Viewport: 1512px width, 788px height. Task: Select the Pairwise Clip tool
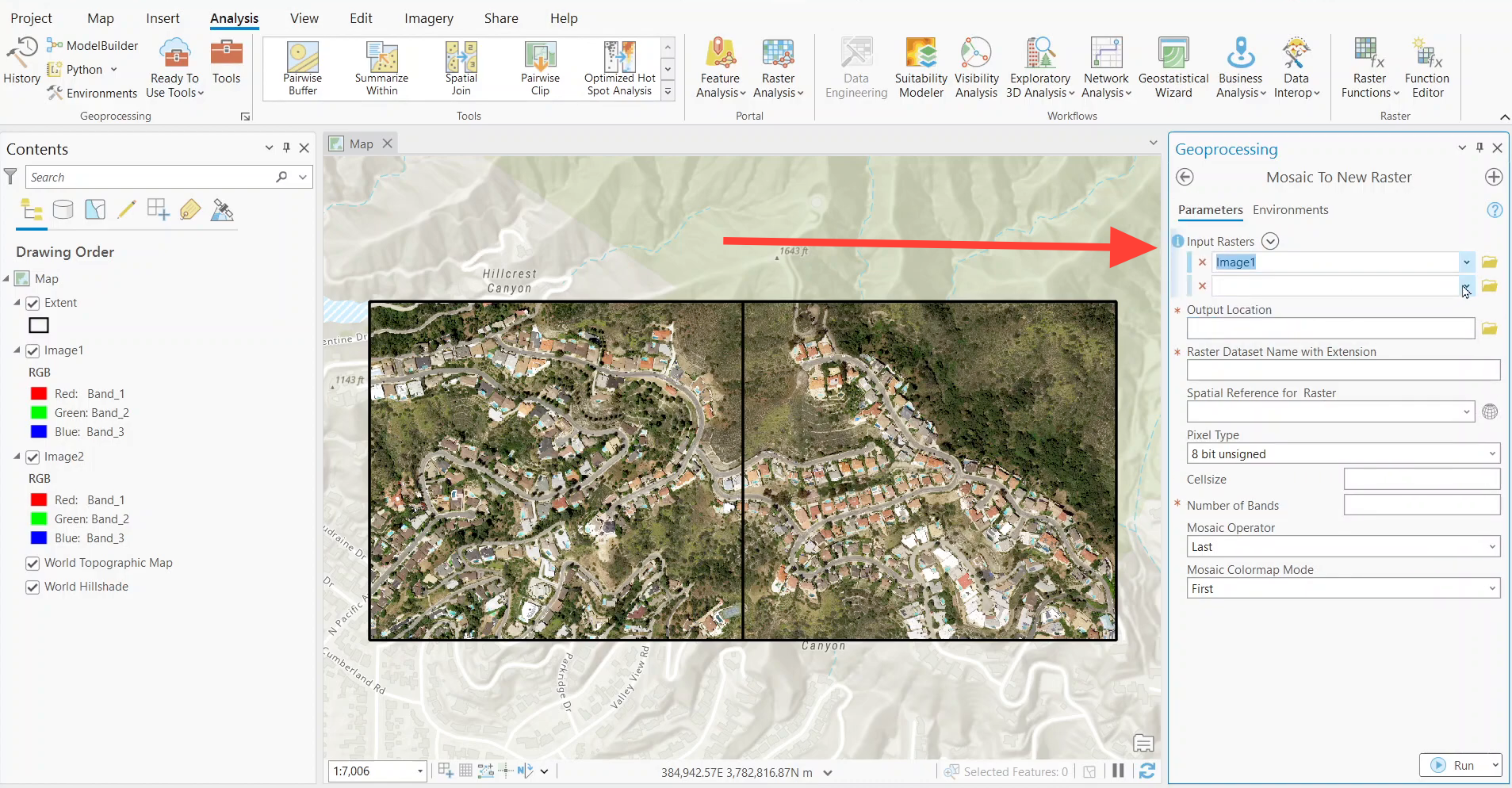[540, 68]
